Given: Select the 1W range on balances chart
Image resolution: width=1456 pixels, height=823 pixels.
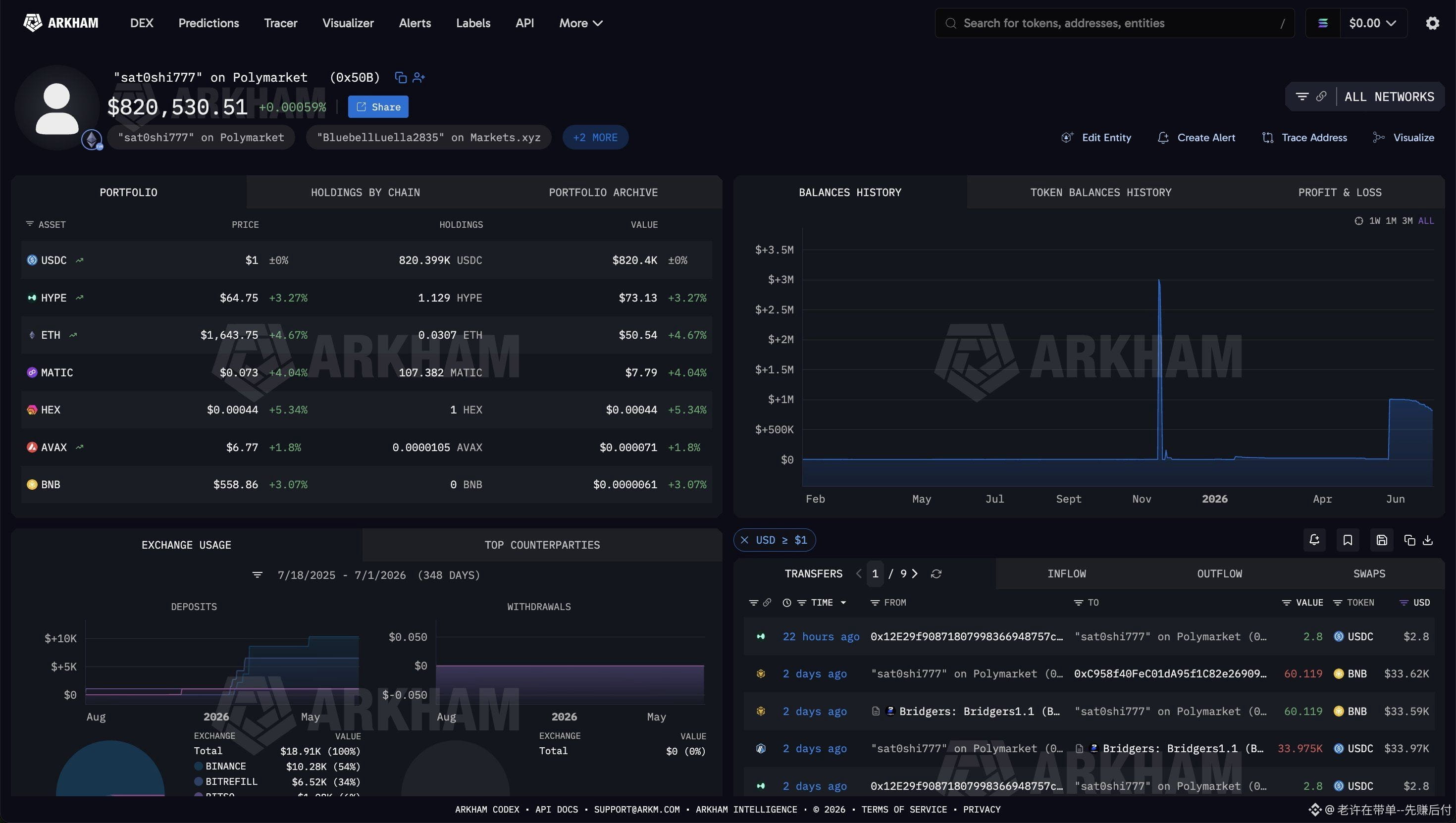Looking at the screenshot, I should [1375, 220].
